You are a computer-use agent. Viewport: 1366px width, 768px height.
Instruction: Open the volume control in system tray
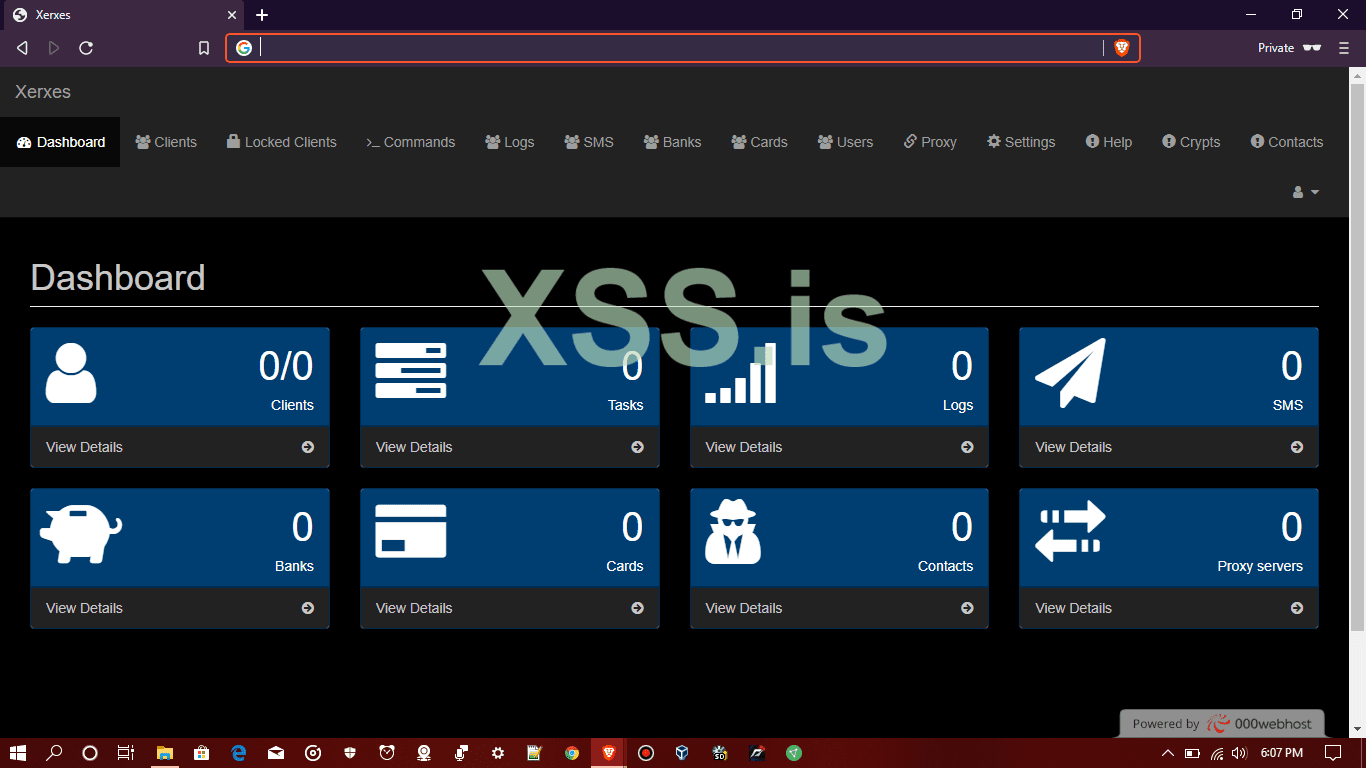pyautogui.click(x=1240, y=753)
